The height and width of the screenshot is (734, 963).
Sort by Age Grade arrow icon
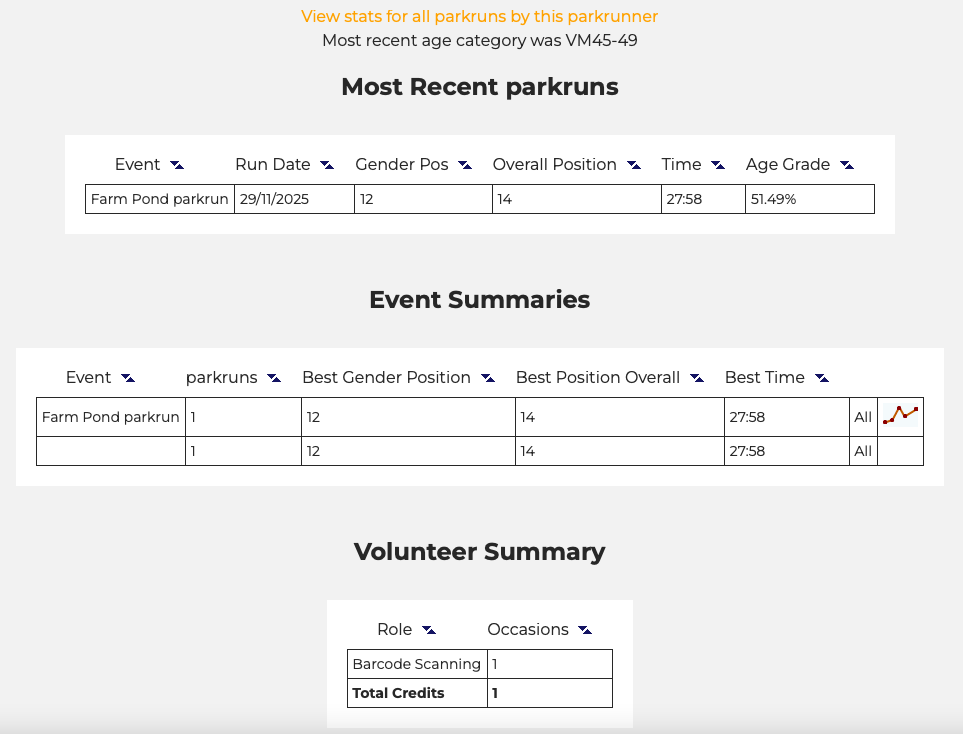tap(847, 165)
